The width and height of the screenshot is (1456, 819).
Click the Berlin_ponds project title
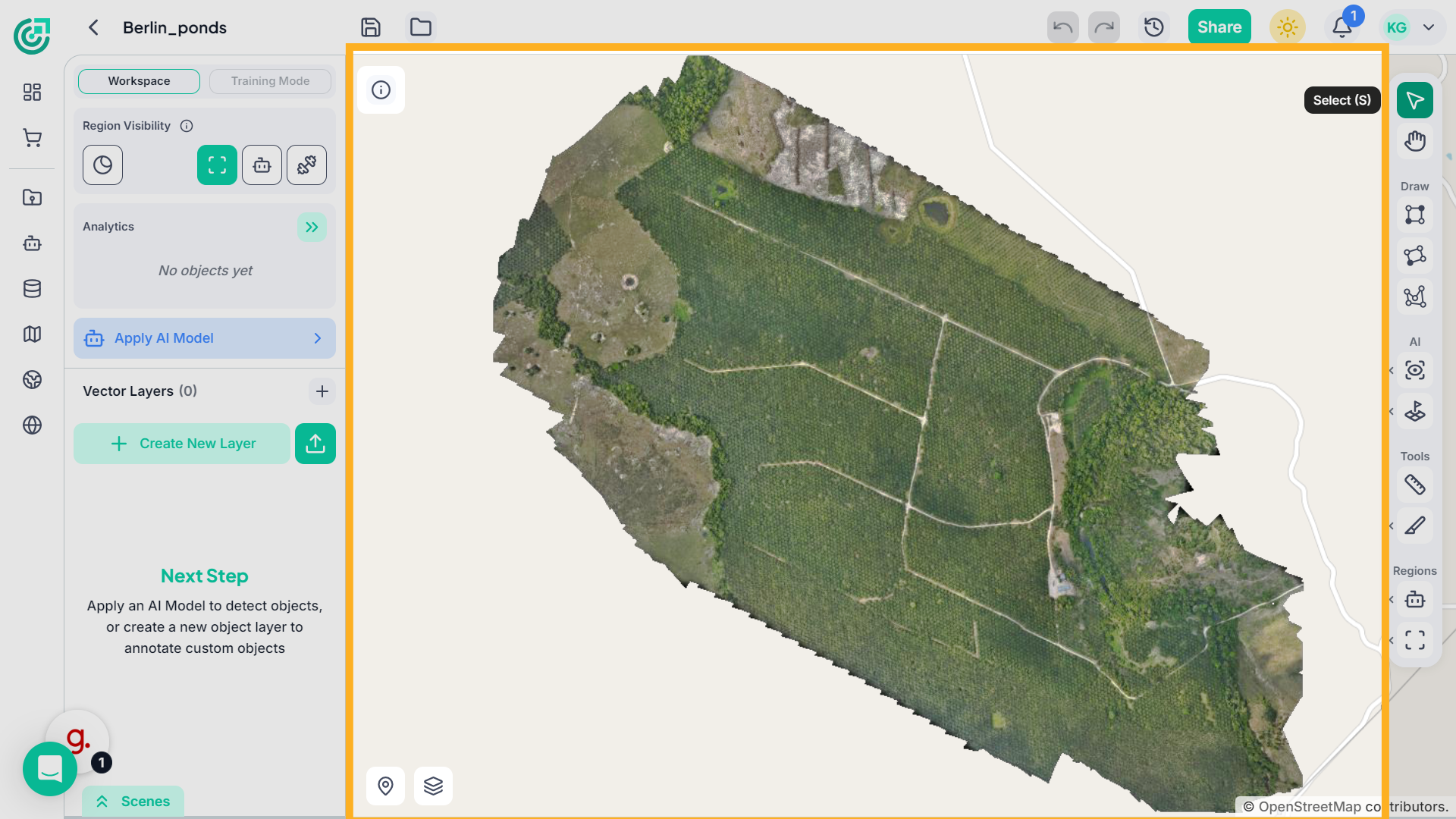coord(174,27)
